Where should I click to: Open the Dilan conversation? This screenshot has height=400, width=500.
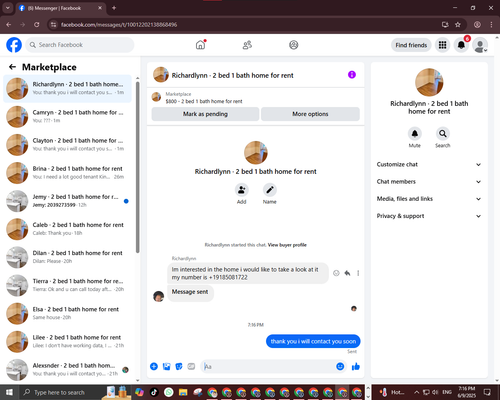point(67,257)
